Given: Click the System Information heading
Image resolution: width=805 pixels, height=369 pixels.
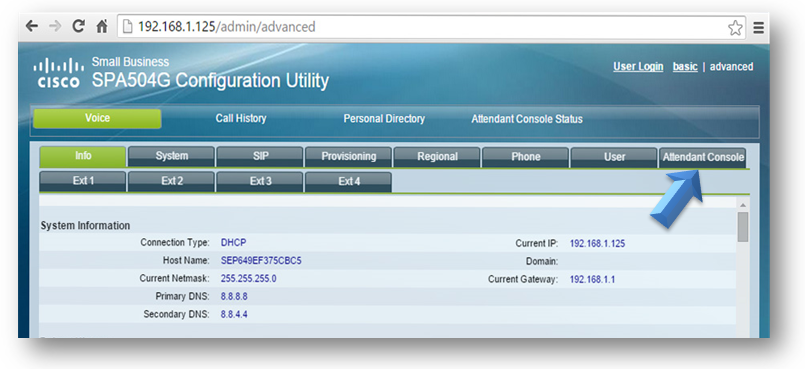Looking at the screenshot, I should 85,225.
